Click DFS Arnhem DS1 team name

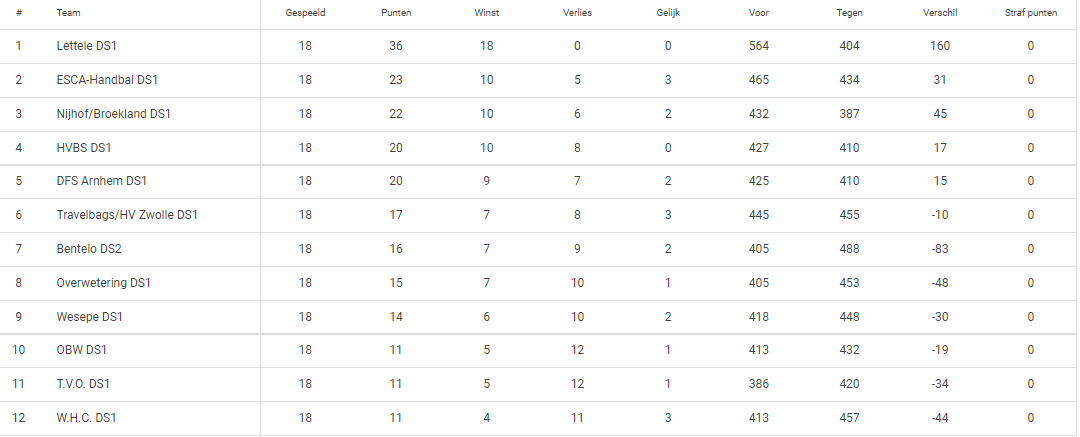[101, 181]
